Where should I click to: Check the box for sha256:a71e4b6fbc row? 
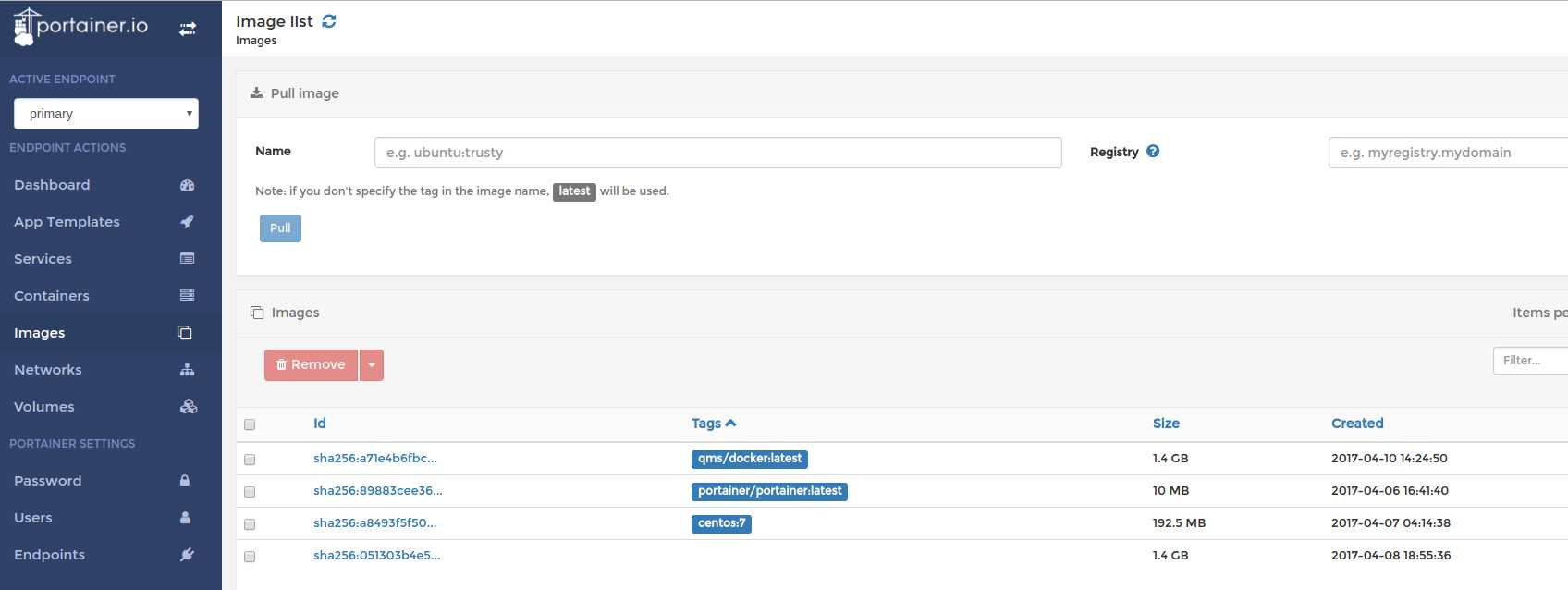[x=250, y=460]
